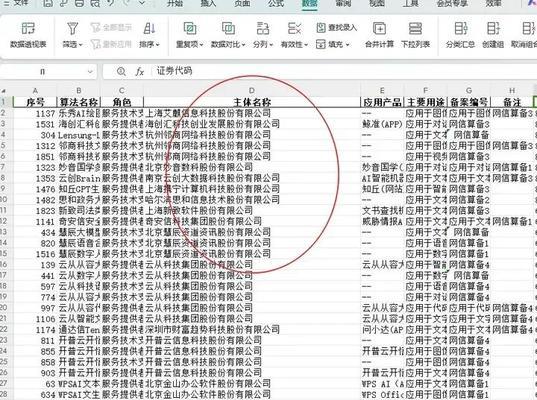Viewport: 537px width, 400px height.
Task: Switch to the 公式 tab
Action: [276, 3]
